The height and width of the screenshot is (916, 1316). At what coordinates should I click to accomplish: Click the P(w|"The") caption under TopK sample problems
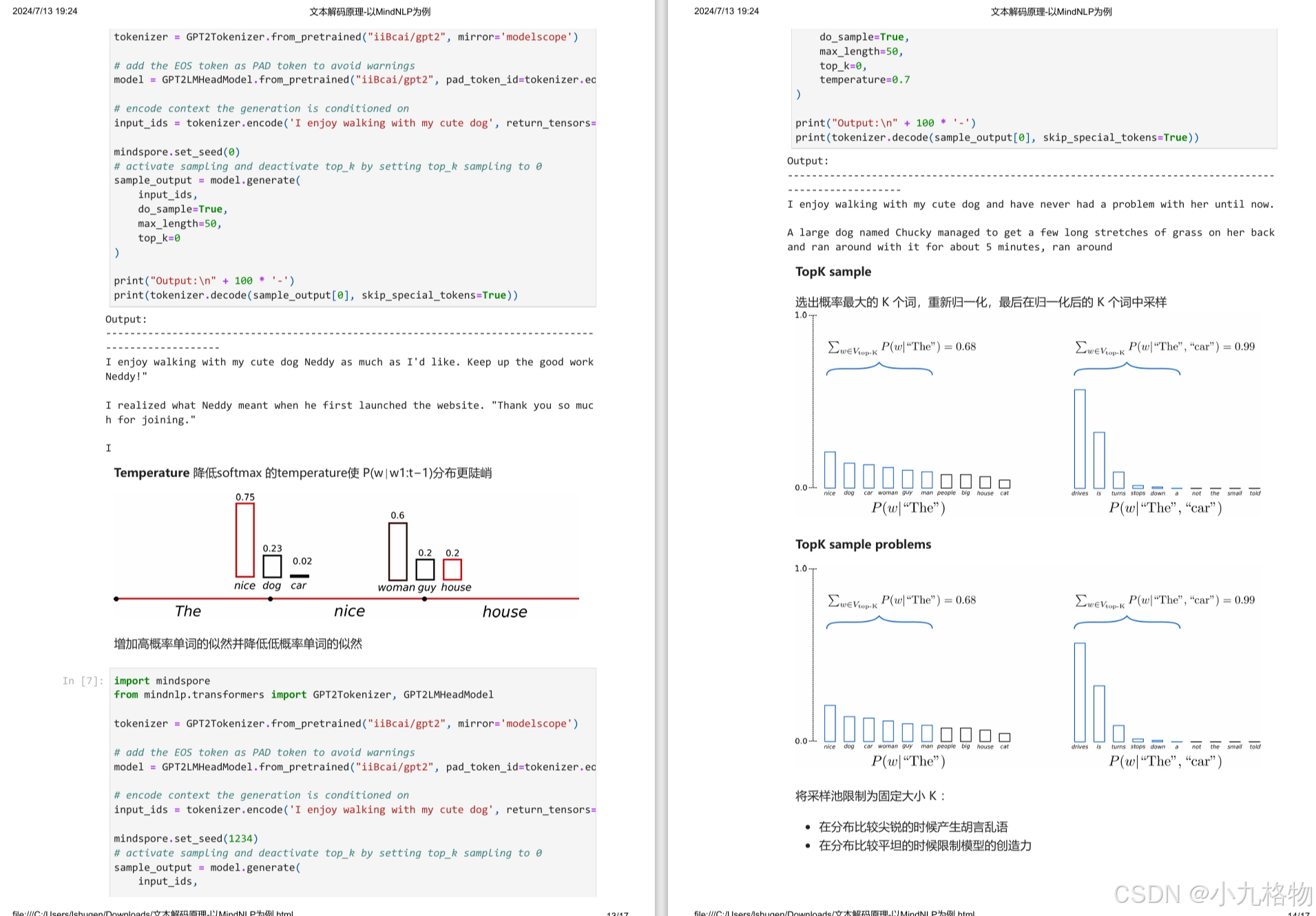[x=908, y=761]
